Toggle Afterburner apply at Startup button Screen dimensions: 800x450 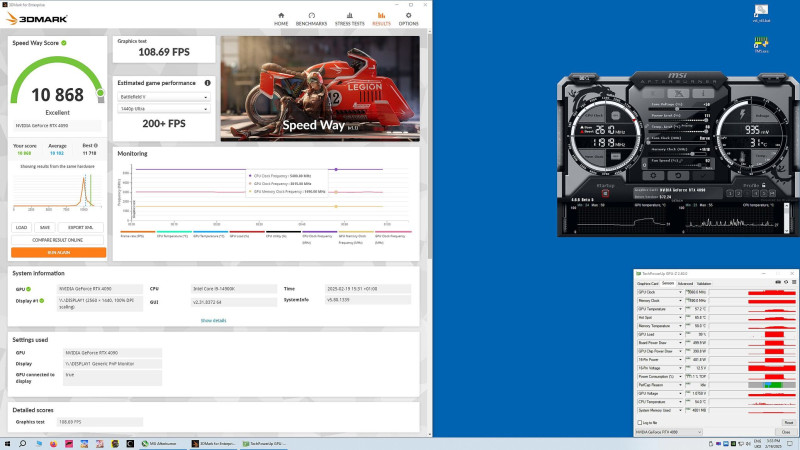click(606, 193)
